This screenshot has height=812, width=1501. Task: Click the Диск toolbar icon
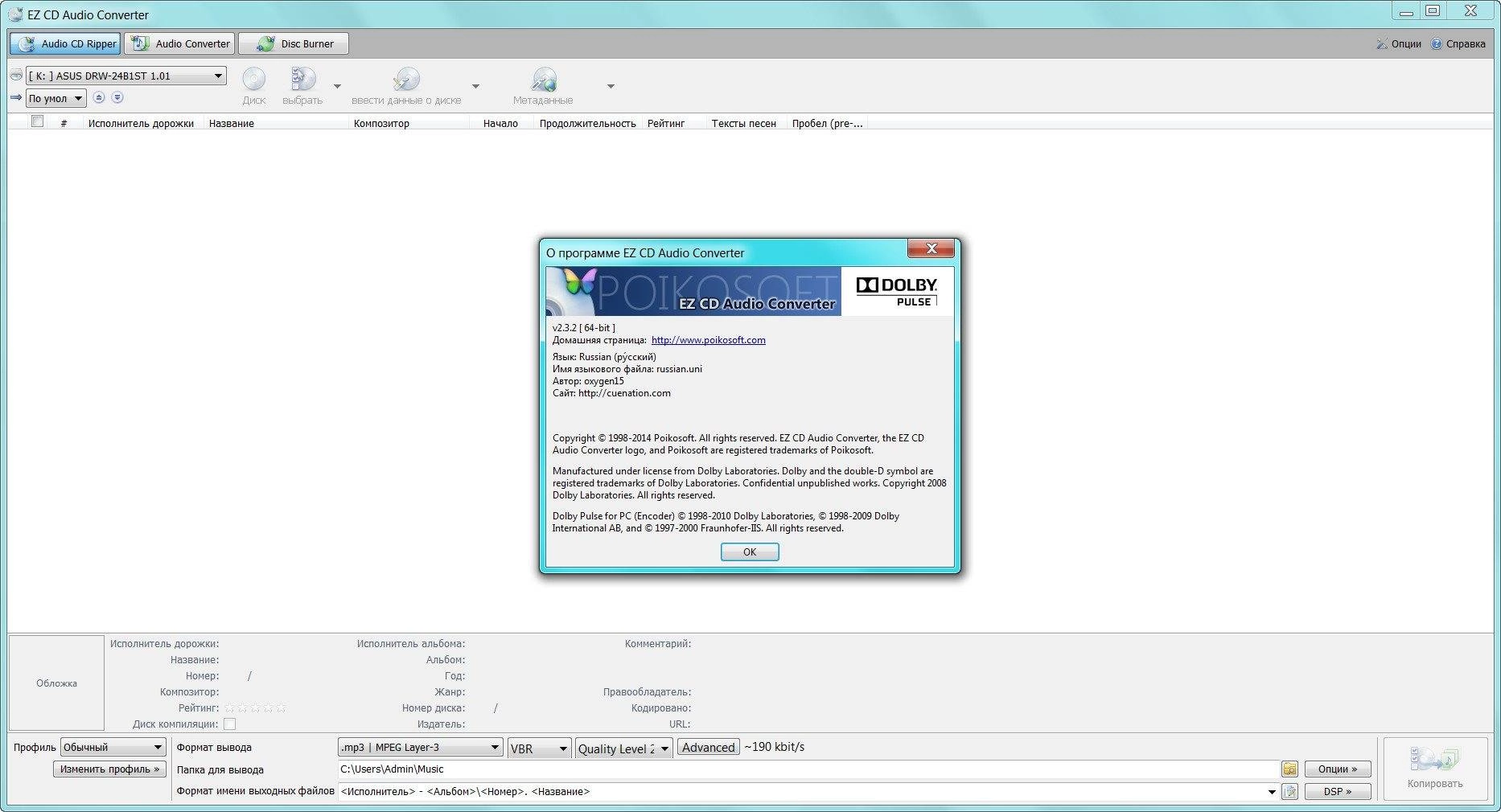tap(254, 86)
